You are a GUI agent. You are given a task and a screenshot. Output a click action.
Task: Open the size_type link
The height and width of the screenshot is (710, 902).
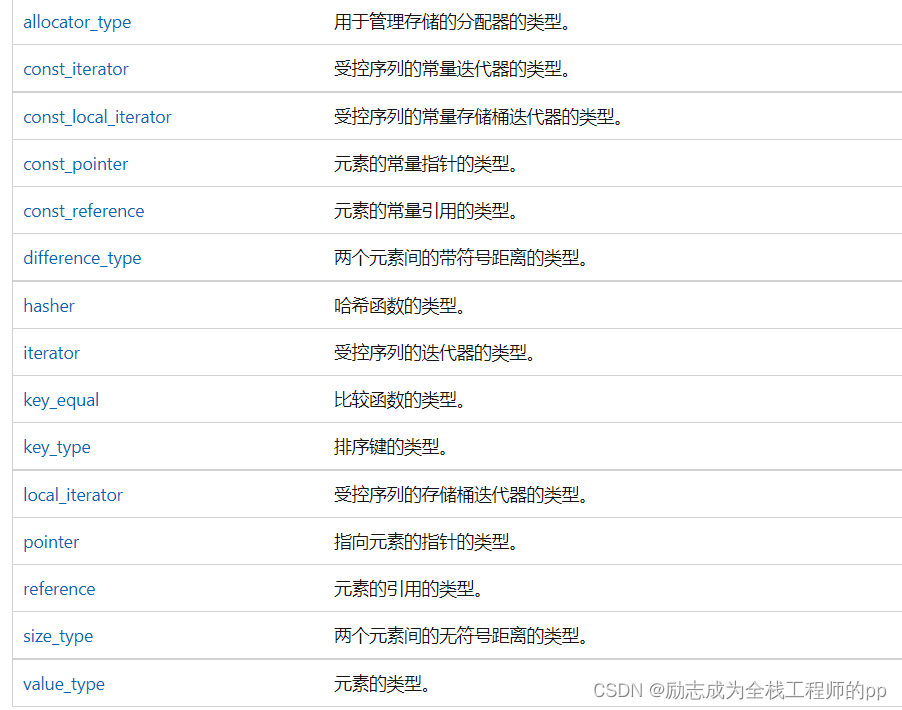(x=58, y=636)
